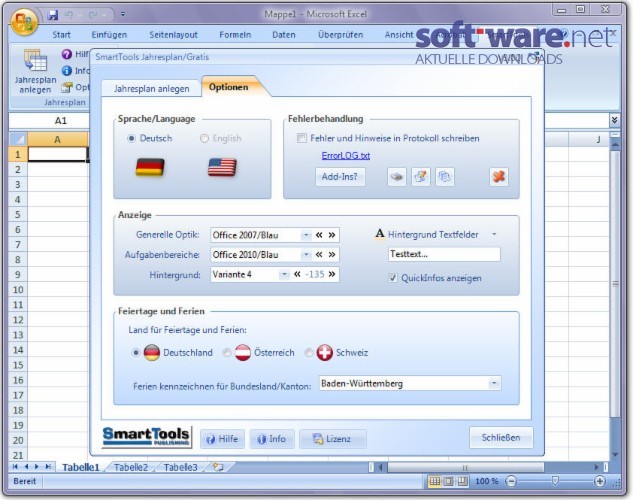Click the zoom out minus button
The image size is (633, 500).
coord(511,481)
